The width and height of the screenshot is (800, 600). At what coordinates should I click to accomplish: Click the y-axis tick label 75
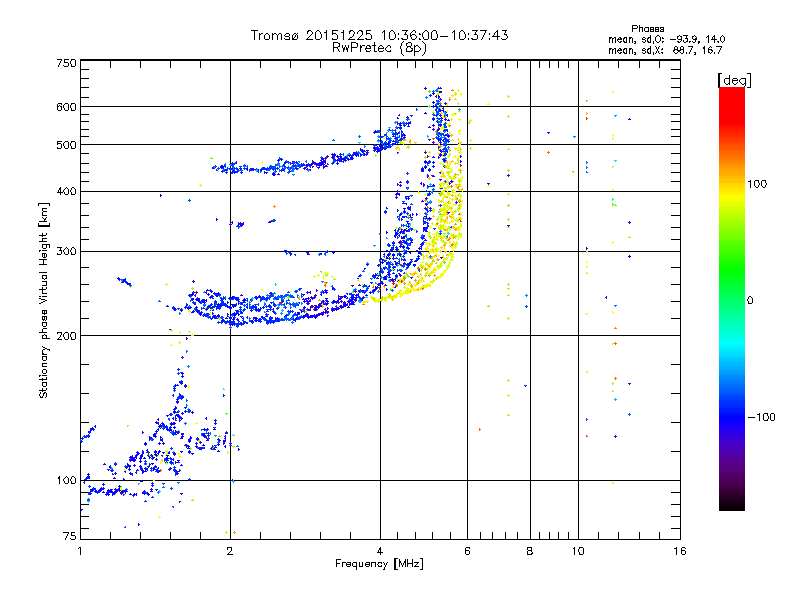point(70,536)
